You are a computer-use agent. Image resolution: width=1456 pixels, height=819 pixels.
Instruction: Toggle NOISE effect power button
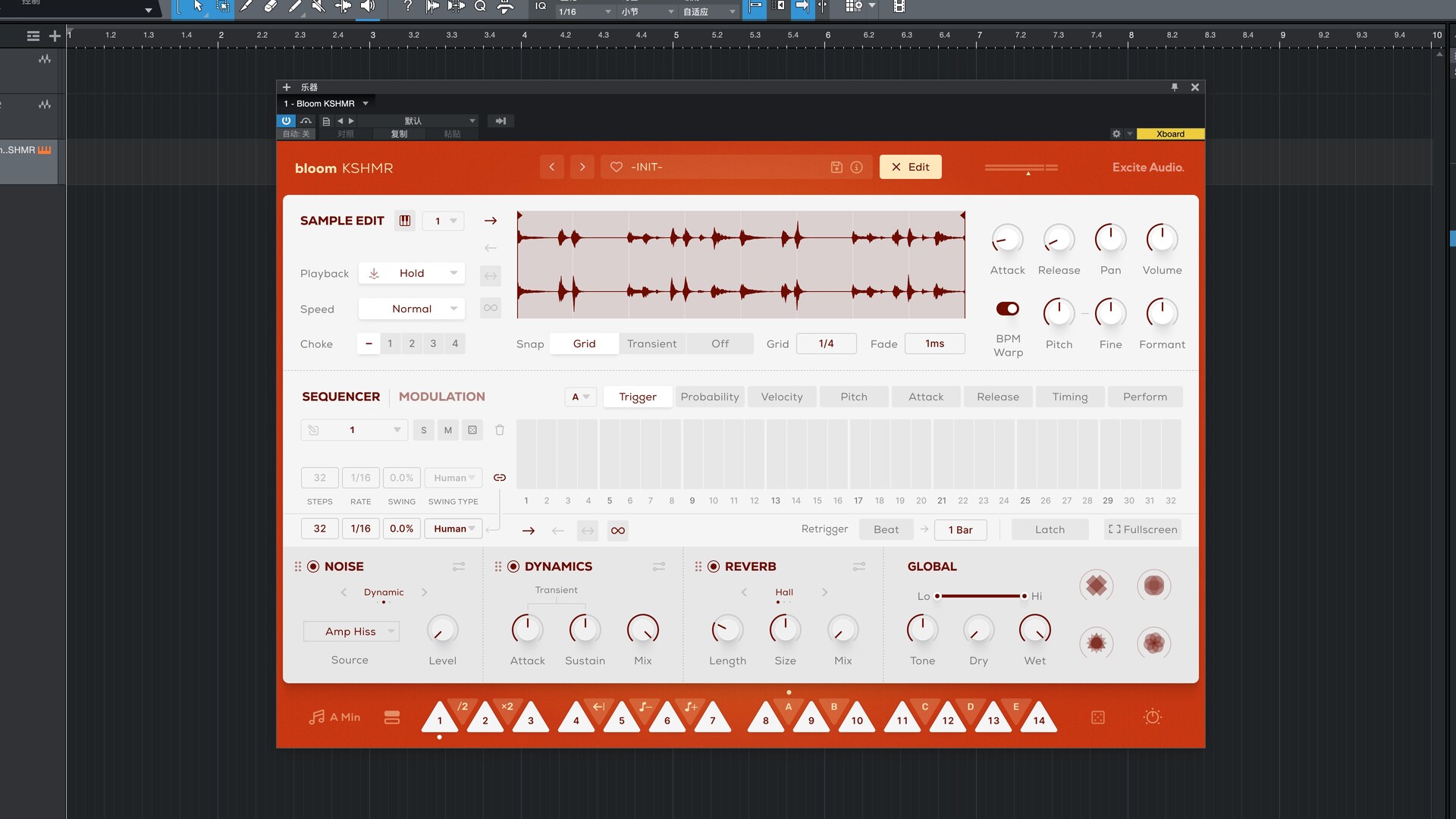pyautogui.click(x=313, y=566)
